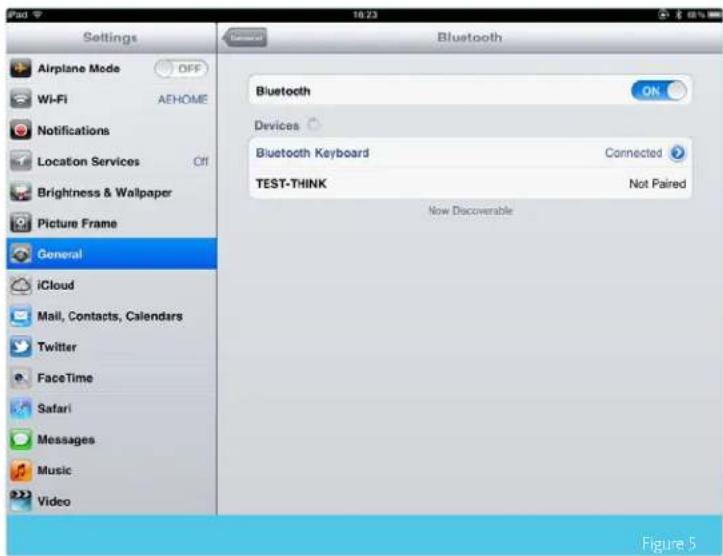Tap the Bluetooth status bar icon
Screen dimensions: 723x556
coord(678,15)
